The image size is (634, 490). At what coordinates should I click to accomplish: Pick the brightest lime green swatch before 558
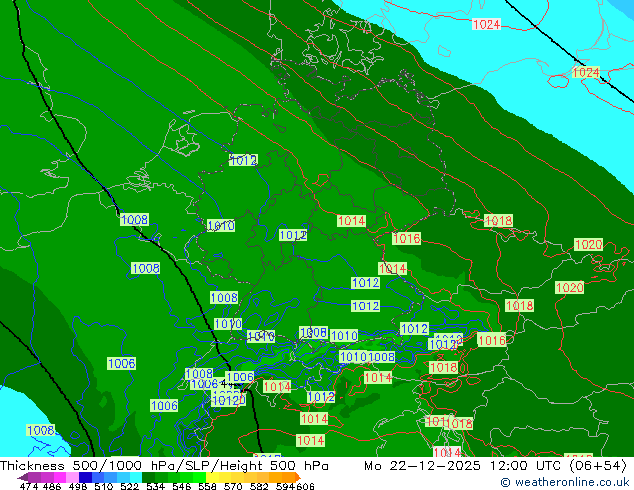coord(199,477)
